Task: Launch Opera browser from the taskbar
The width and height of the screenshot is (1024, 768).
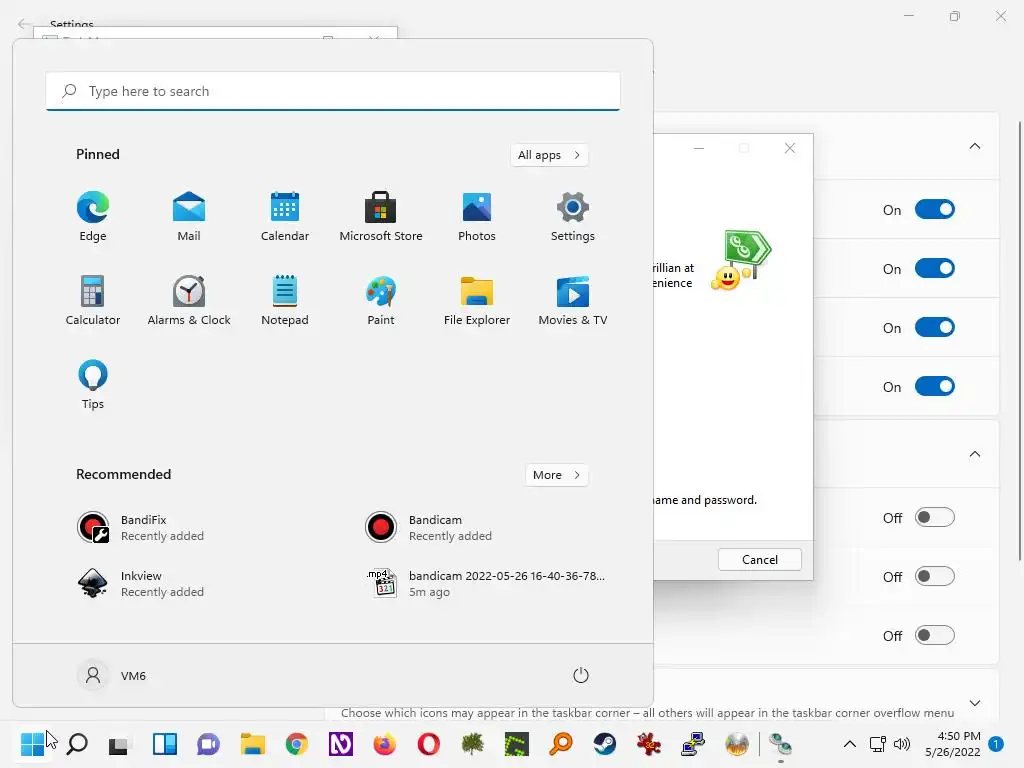Action: pyautogui.click(x=428, y=744)
